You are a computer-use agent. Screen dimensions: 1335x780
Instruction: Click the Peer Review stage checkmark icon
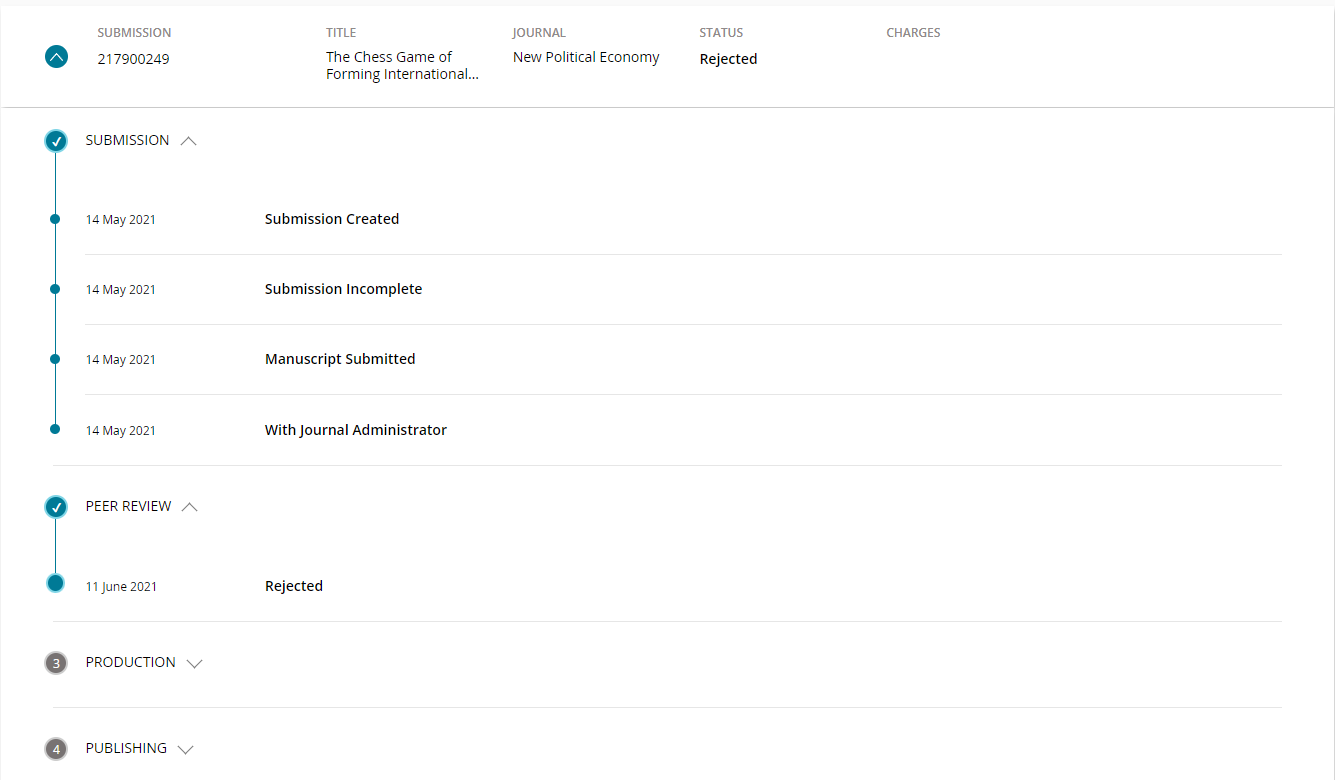click(x=56, y=507)
